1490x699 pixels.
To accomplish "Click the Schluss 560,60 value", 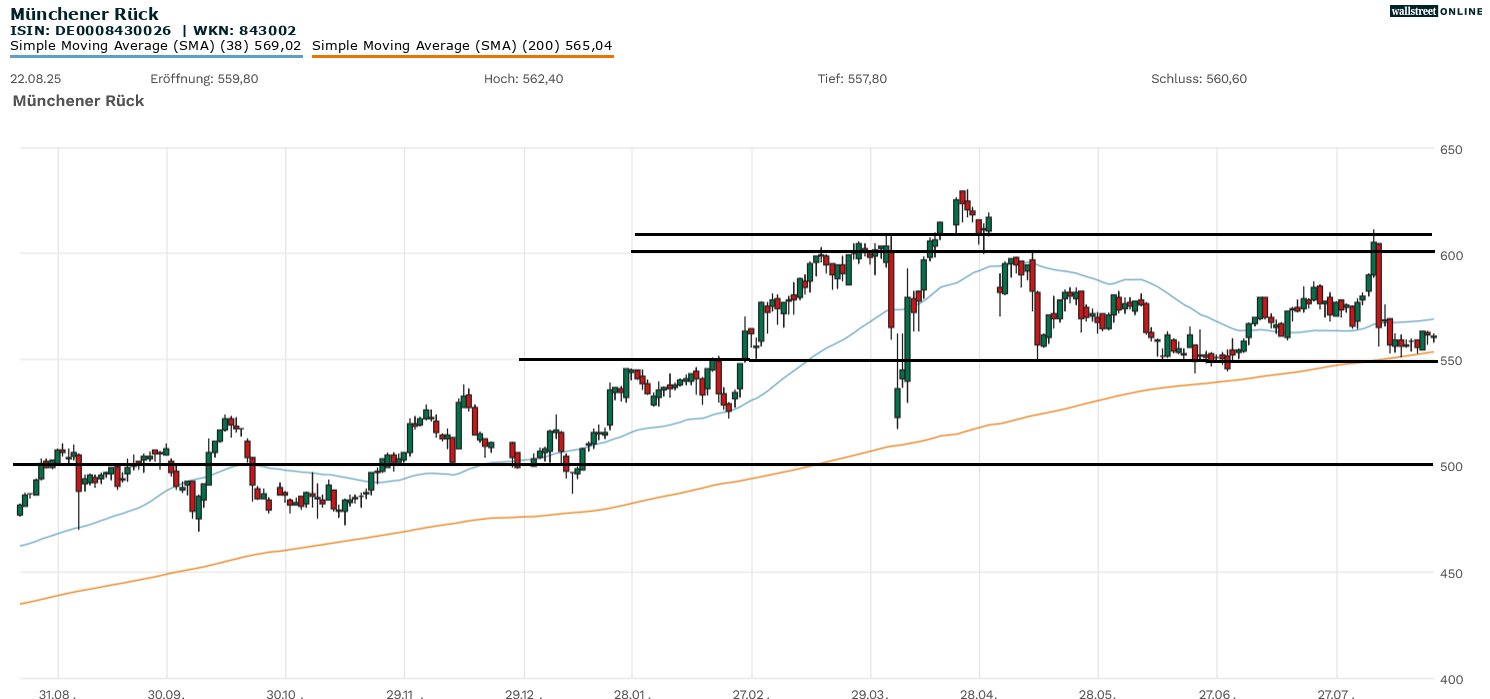I will pos(1199,79).
